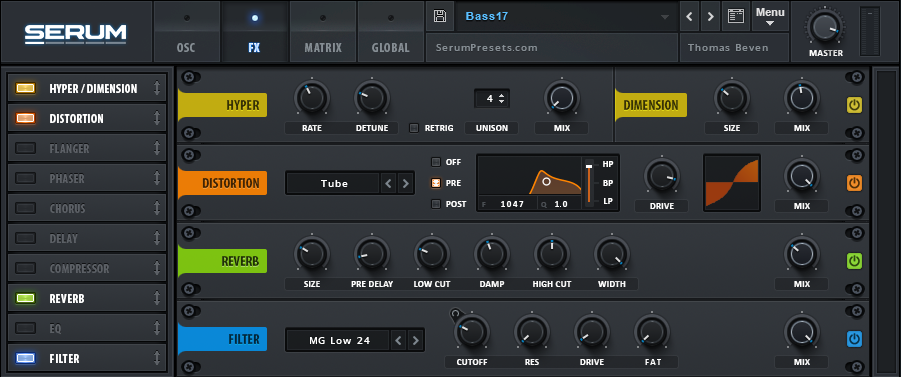The width and height of the screenshot is (901, 377).
Task: Turn off Hyper/Dimension power button
Action: tap(854, 105)
